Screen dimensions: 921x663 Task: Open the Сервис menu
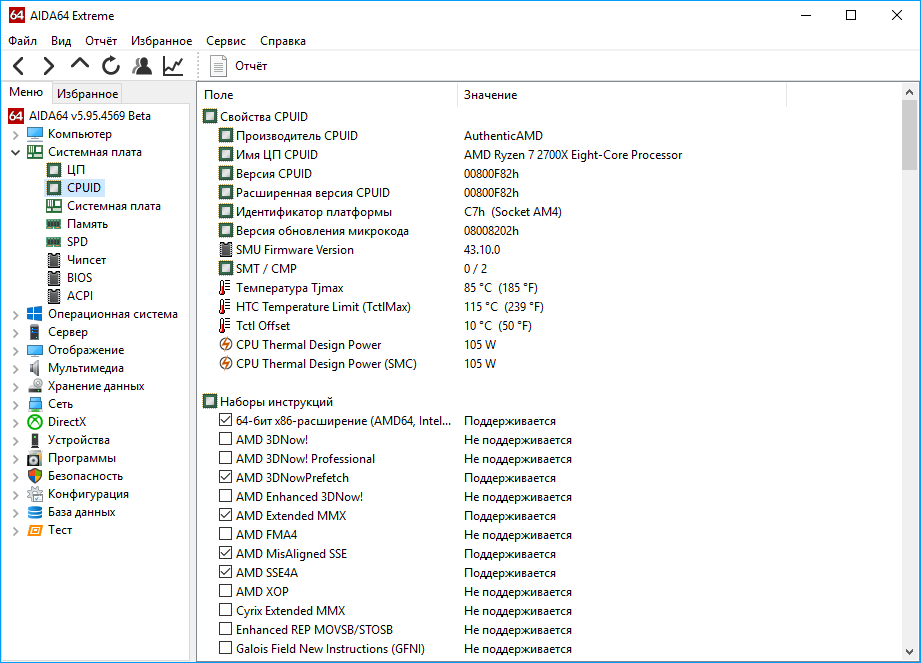[x=226, y=41]
